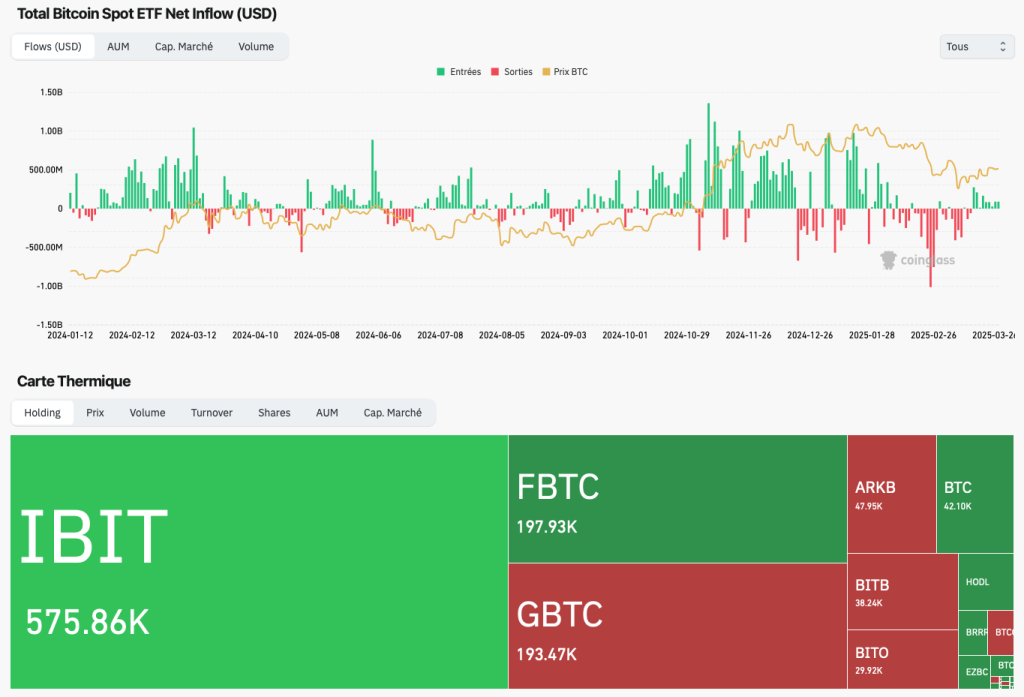Click the IBIT heatmap tile
Image resolution: width=1024 pixels, height=697 pixels.
pyautogui.click(x=259, y=562)
